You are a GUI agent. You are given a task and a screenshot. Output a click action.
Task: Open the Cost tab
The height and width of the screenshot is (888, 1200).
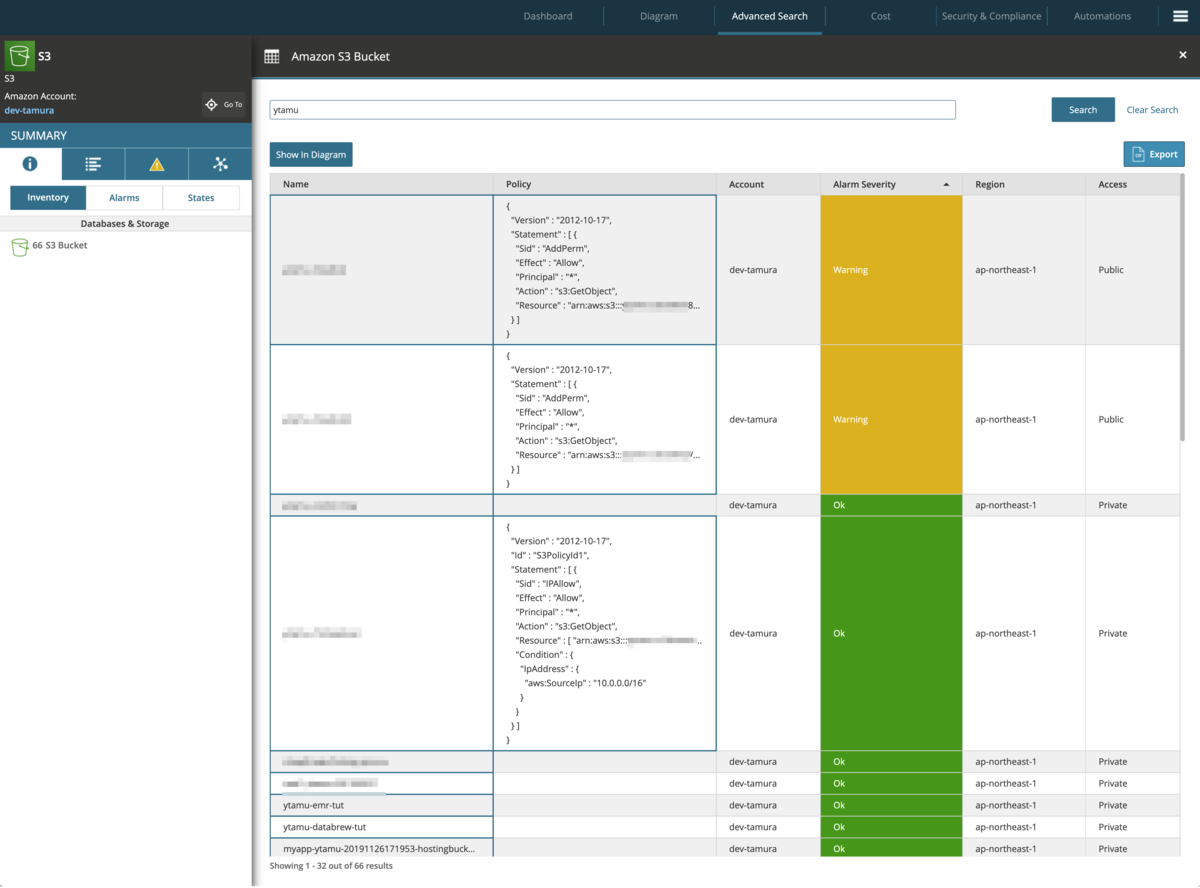tap(881, 16)
